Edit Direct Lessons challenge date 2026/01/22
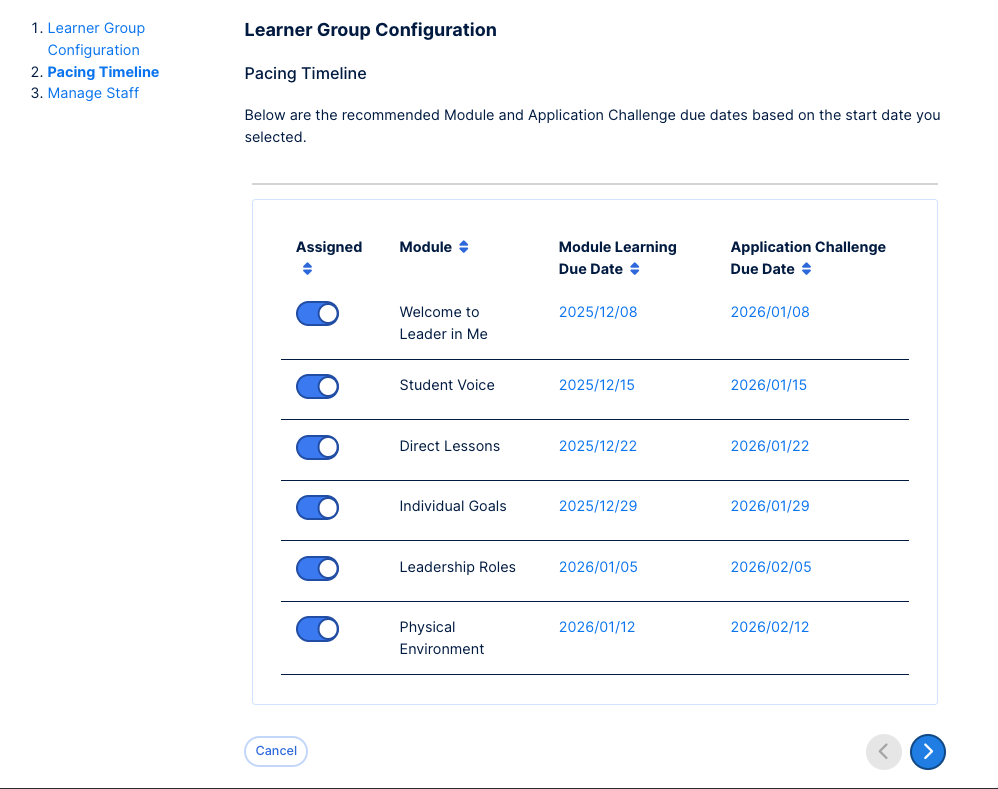 pyautogui.click(x=770, y=446)
